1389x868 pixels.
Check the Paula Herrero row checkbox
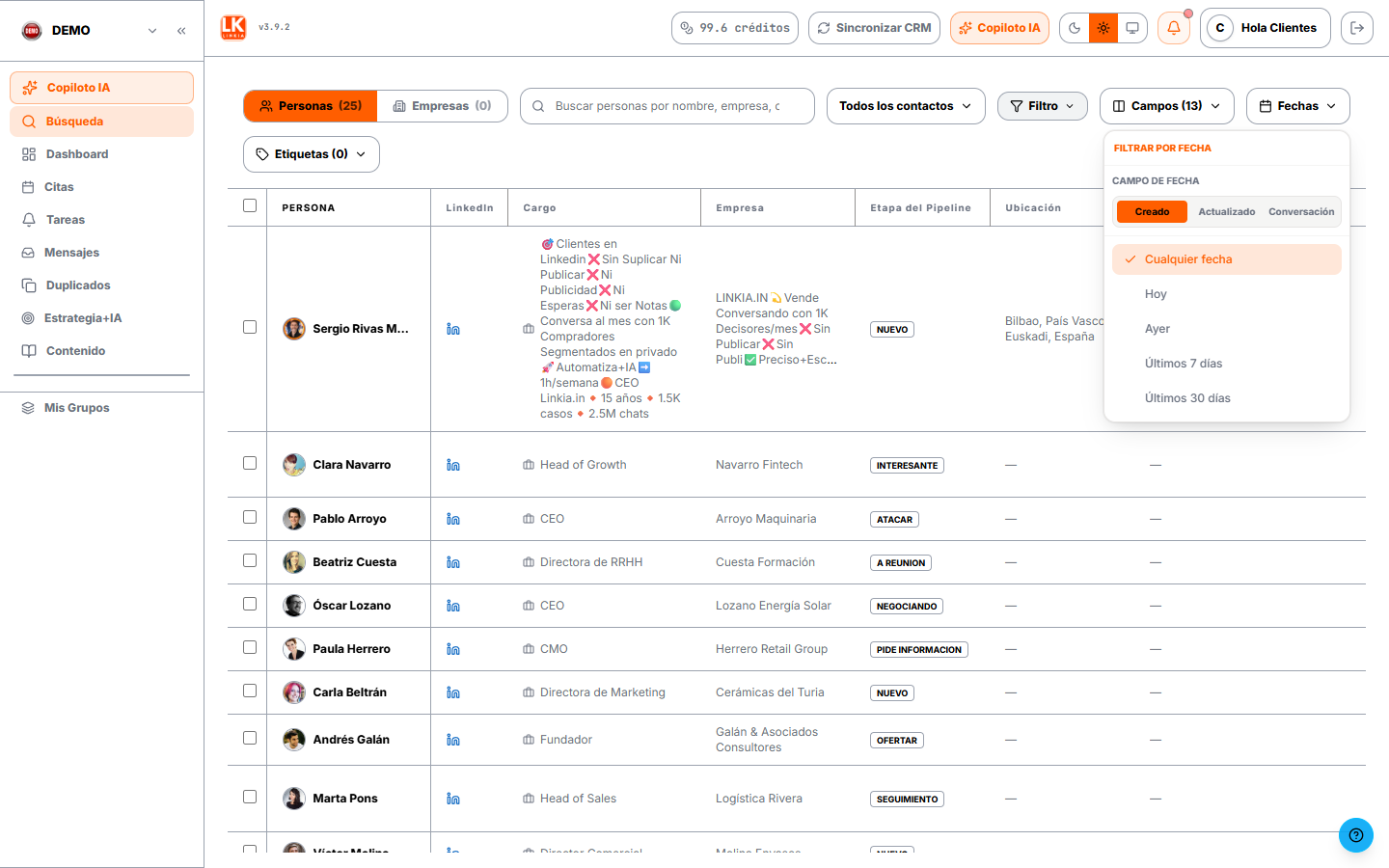250,647
